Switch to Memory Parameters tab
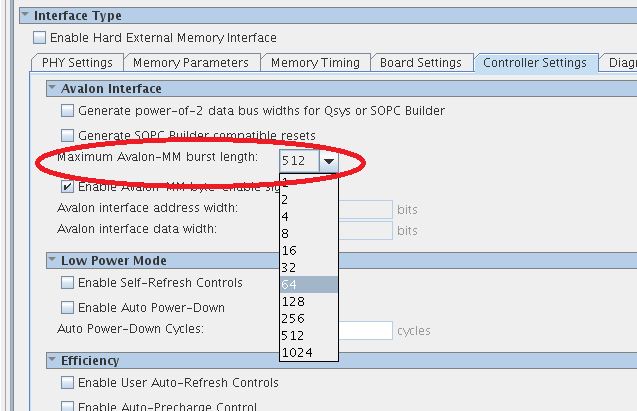Viewport: 637px width, 411px height. coord(190,63)
